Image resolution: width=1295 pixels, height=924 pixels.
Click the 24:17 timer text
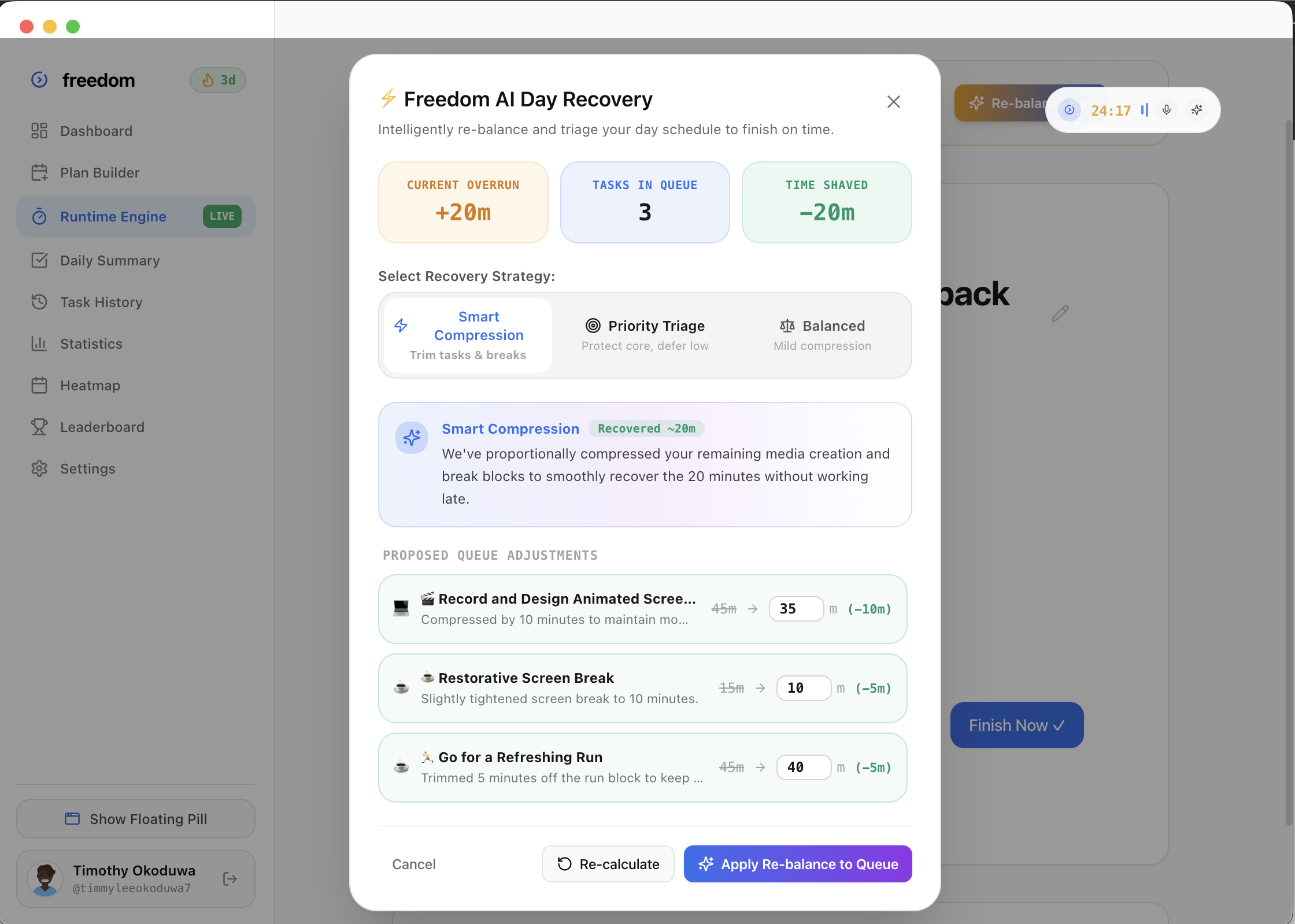(1111, 110)
